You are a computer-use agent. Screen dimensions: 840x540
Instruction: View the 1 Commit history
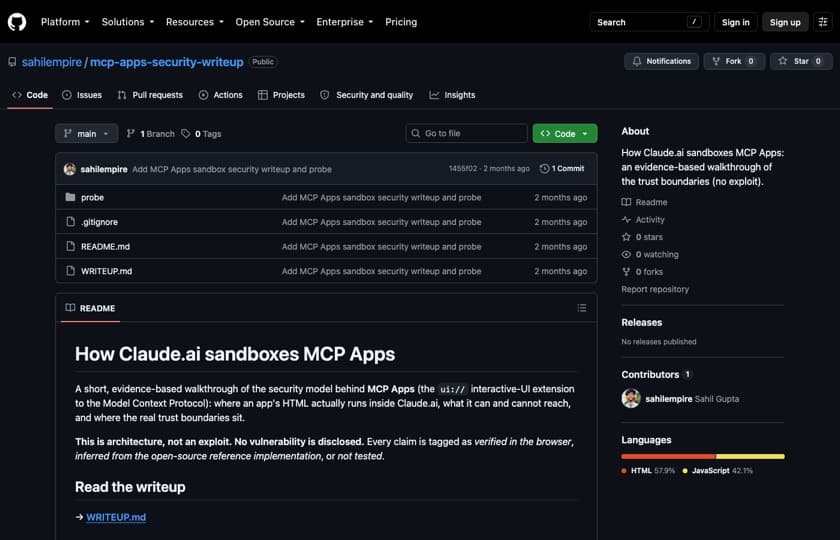click(562, 169)
